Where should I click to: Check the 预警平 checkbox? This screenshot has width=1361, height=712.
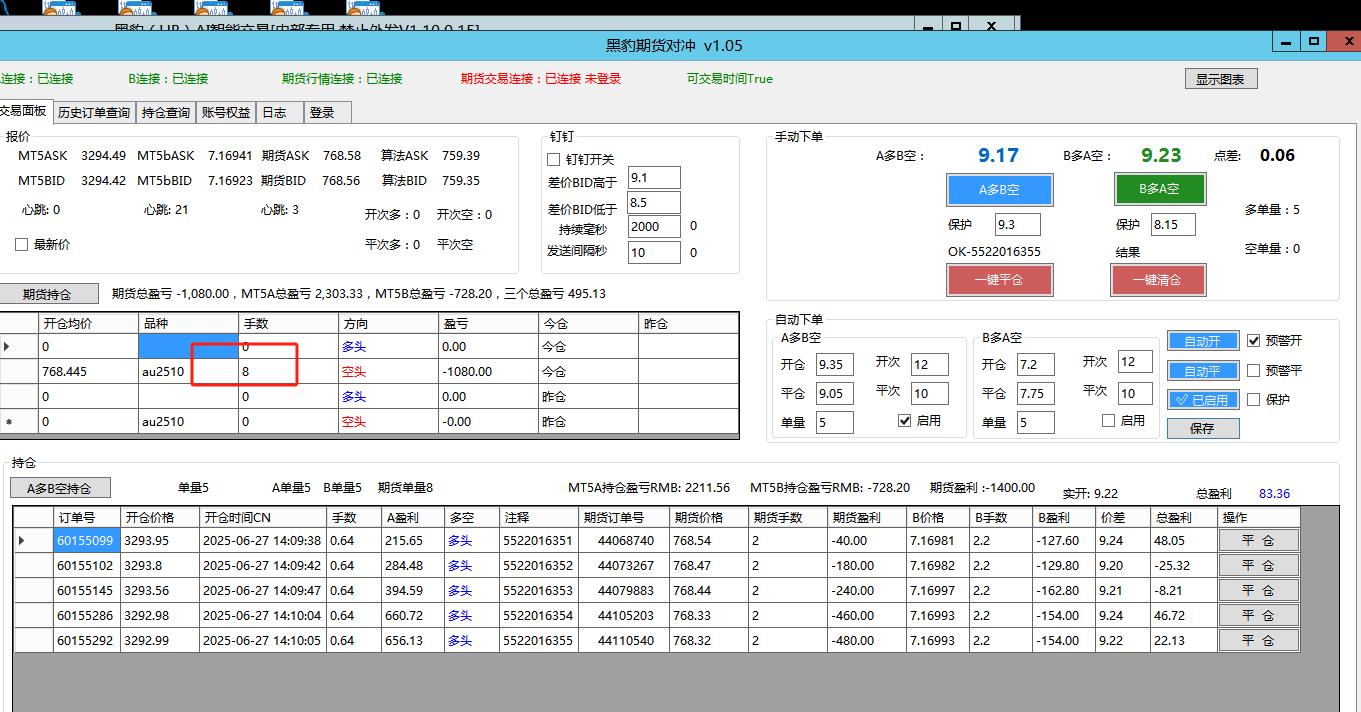[x=1254, y=370]
